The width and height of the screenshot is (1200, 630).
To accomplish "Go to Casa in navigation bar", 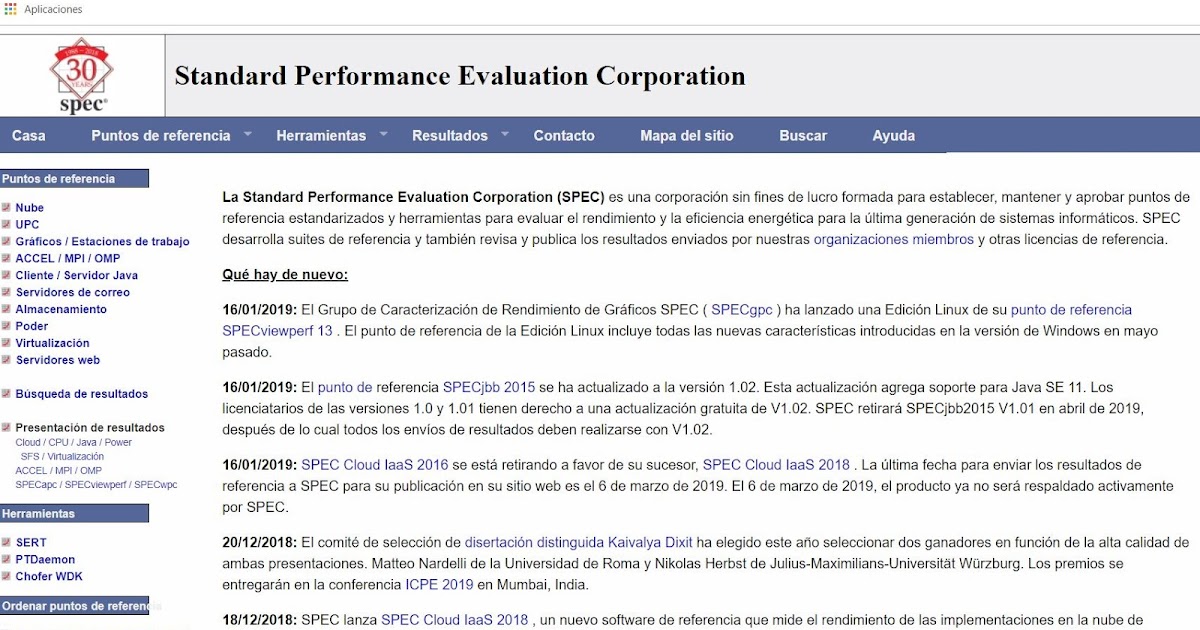I will (x=29, y=136).
